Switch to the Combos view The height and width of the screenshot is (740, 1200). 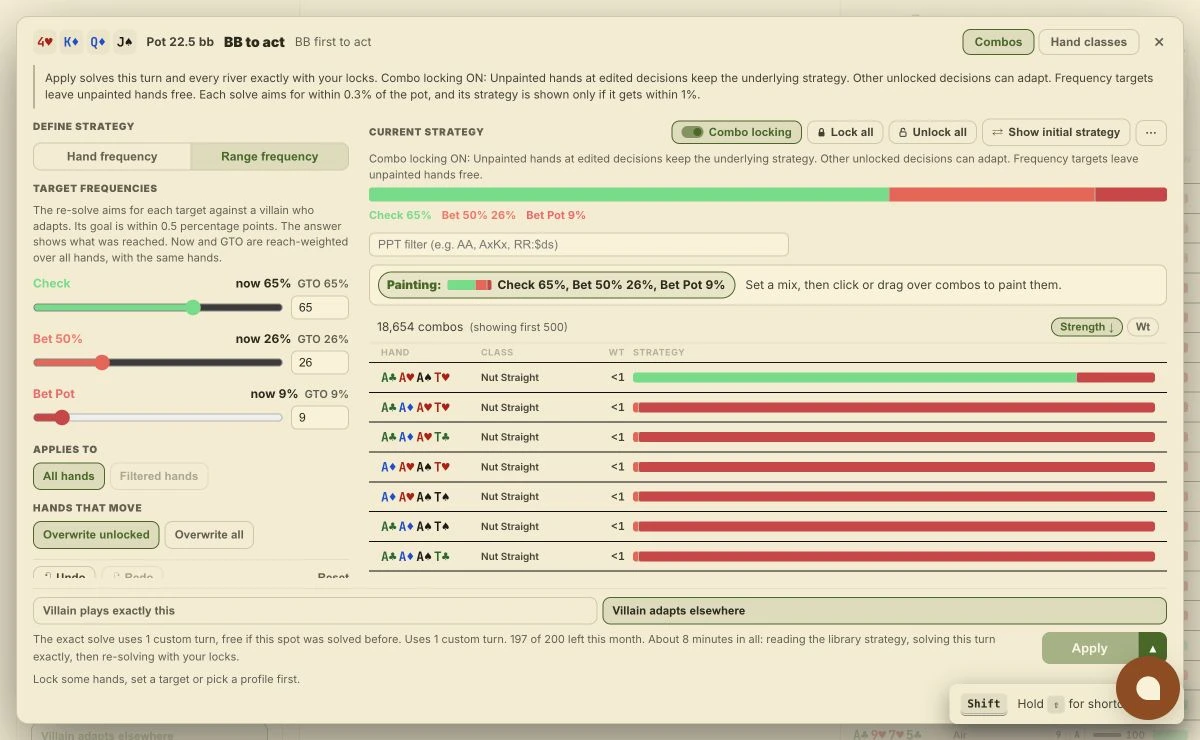click(998, 42)
